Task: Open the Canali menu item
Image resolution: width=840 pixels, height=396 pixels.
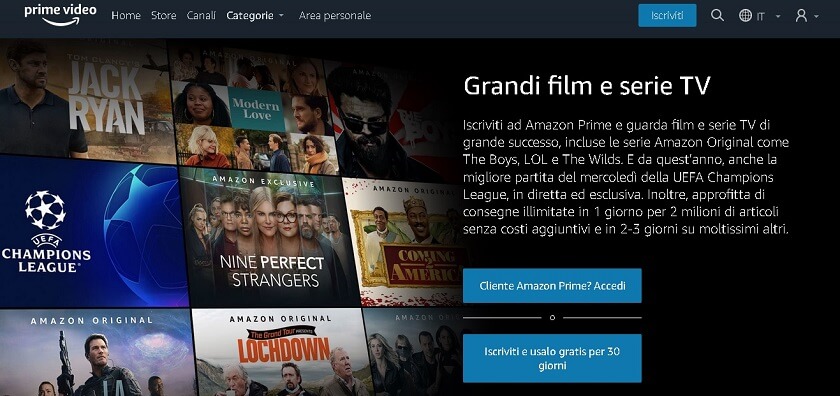Action: point(201,16)
